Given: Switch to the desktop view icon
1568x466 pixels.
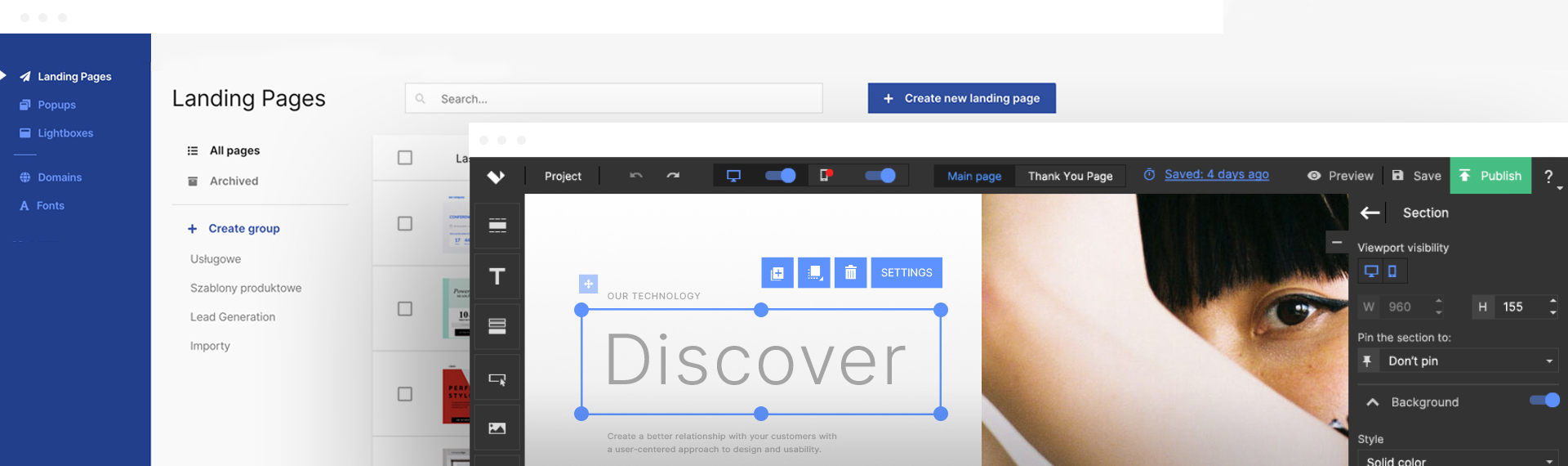Looking at the screenshot, I should (x=733, y=176).
